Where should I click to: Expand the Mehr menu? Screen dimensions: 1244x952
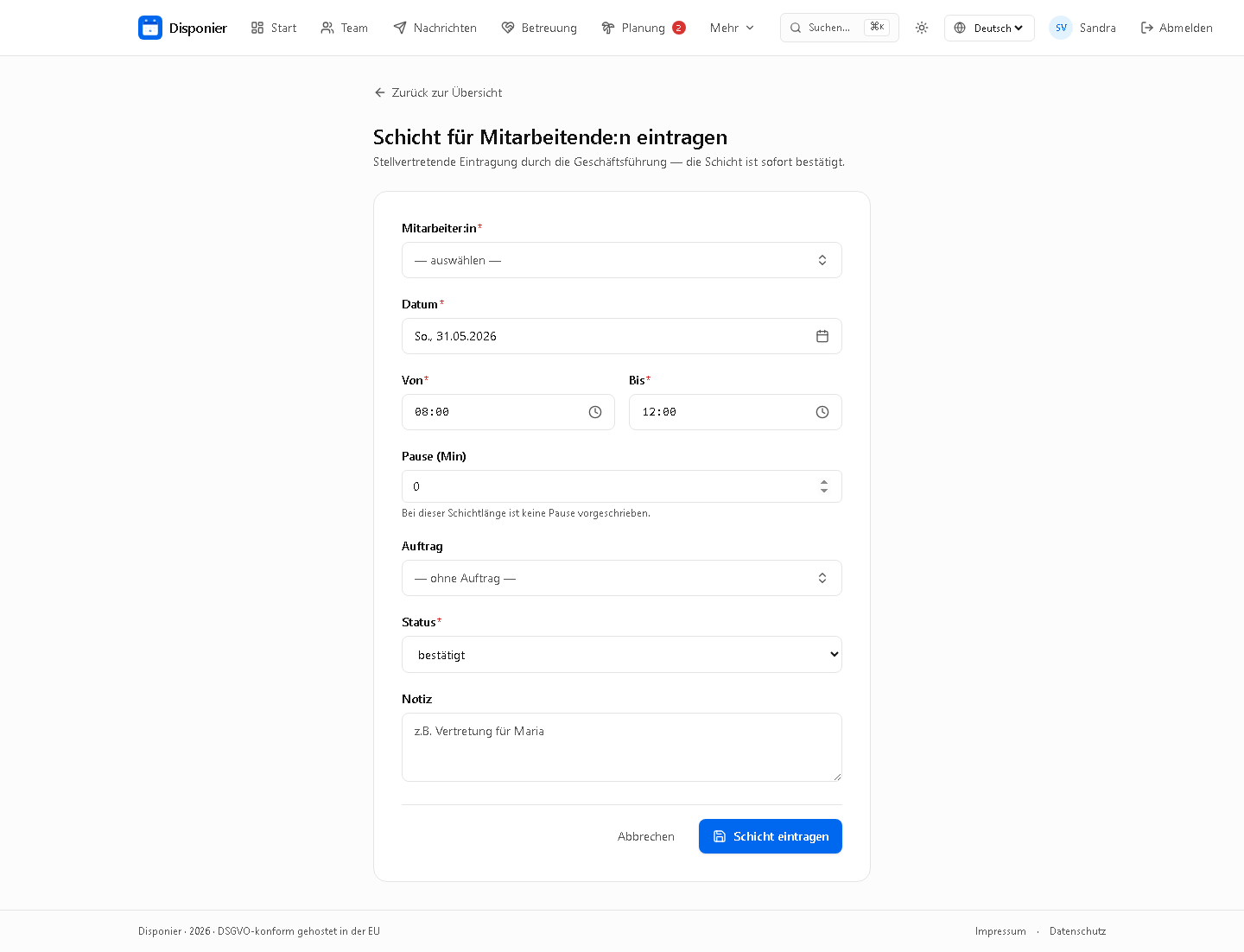point(732,28)
